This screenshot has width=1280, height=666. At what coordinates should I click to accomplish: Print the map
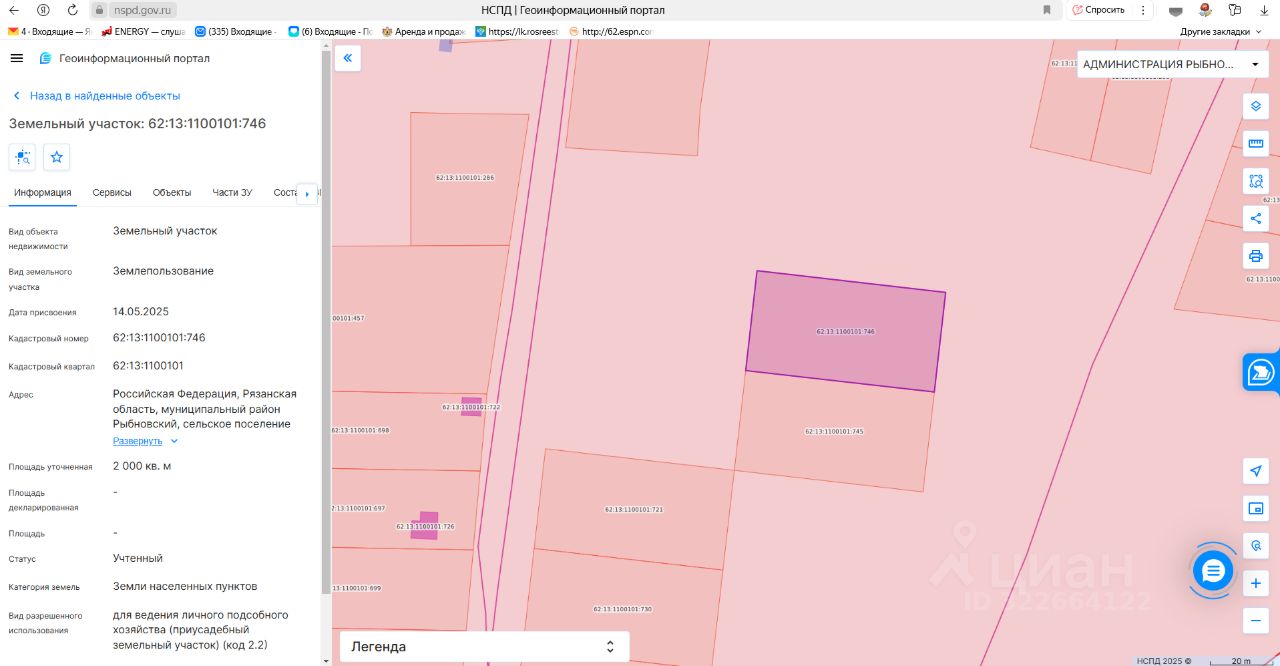pos(1256,256)
